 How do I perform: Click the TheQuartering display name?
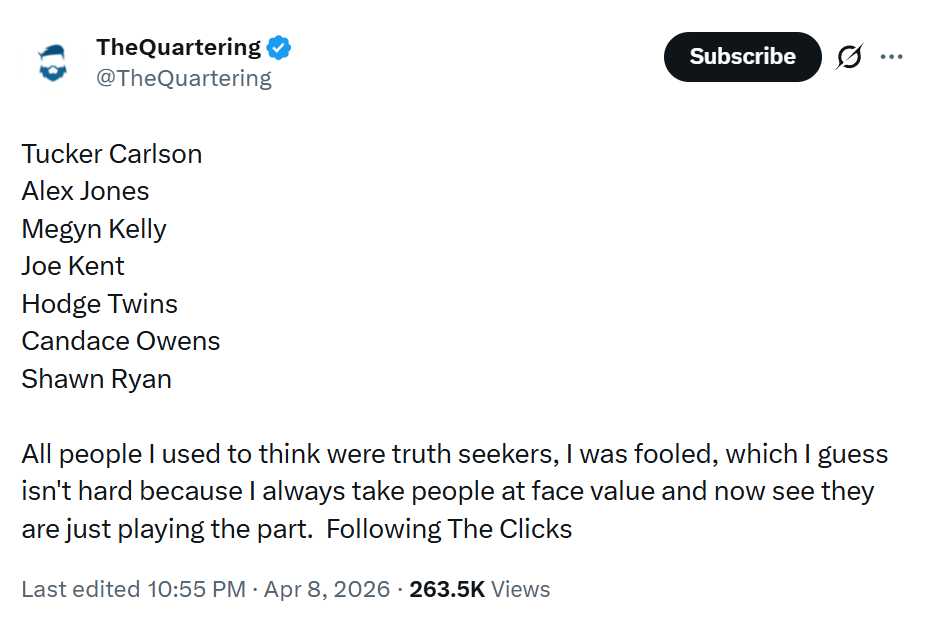coord(178,47)
